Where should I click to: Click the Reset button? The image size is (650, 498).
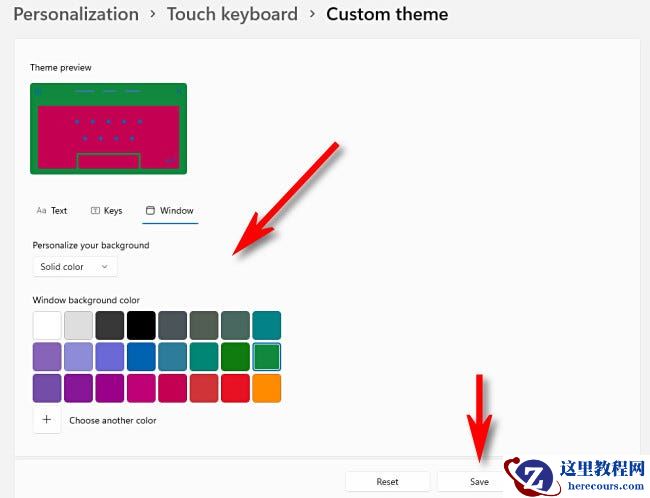[387, 482]
